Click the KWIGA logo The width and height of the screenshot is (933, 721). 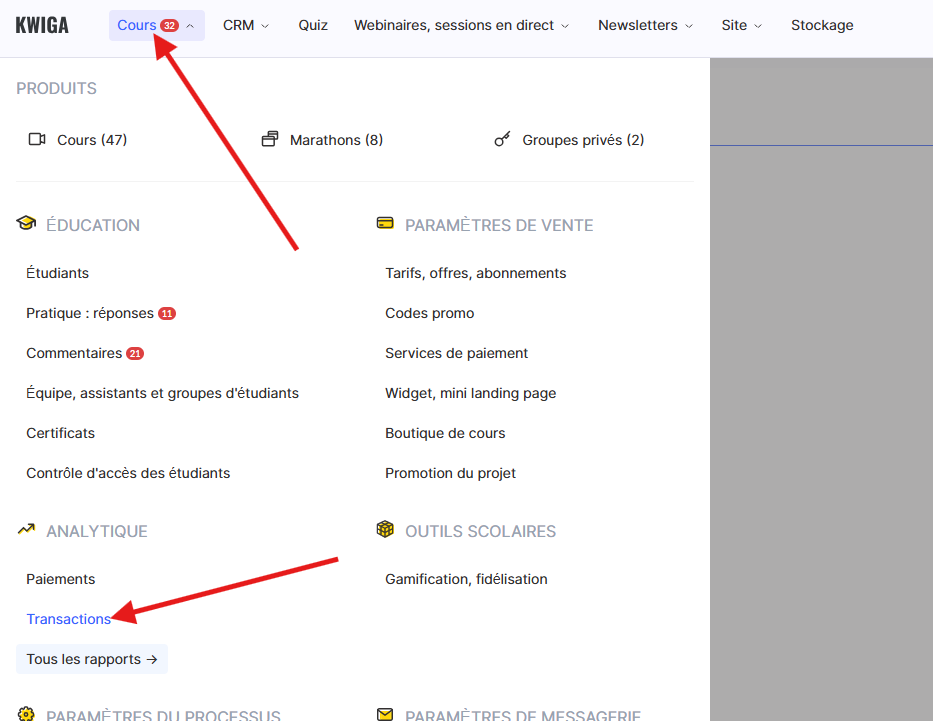pos(42,26)
